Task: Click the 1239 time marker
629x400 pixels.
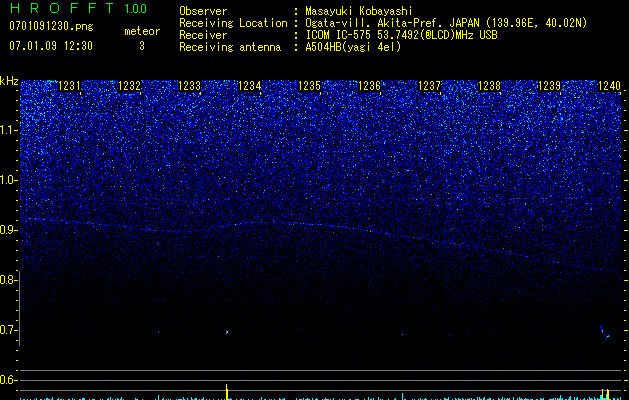Action: tap(549, 86)
